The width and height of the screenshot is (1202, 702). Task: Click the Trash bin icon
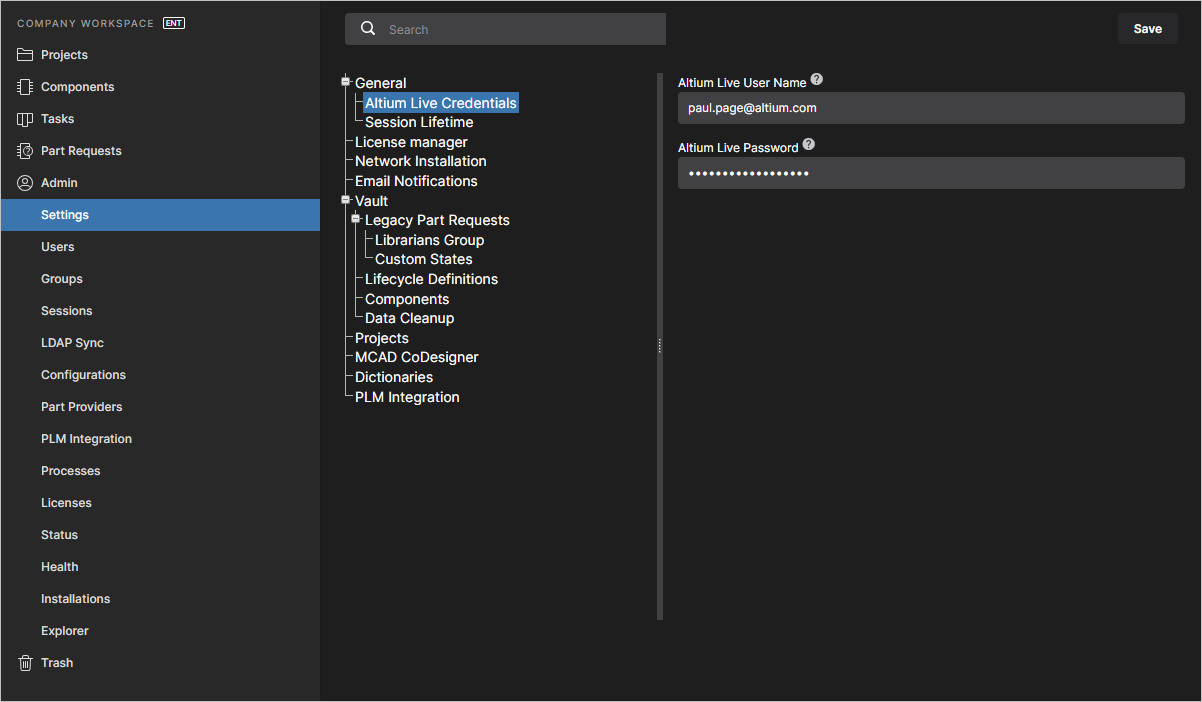coord(25,663)
